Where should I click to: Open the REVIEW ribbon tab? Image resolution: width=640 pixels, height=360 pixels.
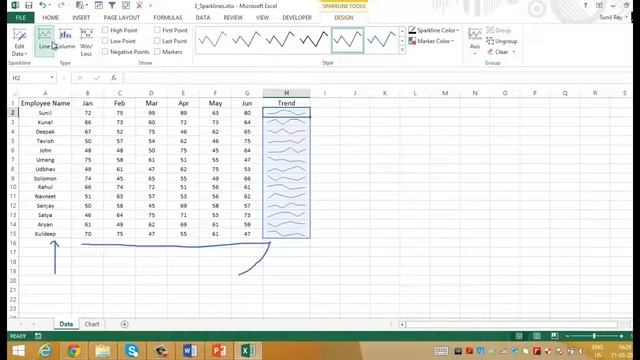click(233, 18)
